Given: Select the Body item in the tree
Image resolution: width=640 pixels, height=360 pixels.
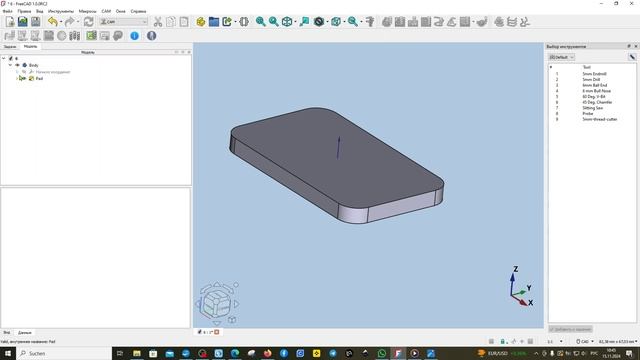Looking at the screenshot, I should pos(33,65).
